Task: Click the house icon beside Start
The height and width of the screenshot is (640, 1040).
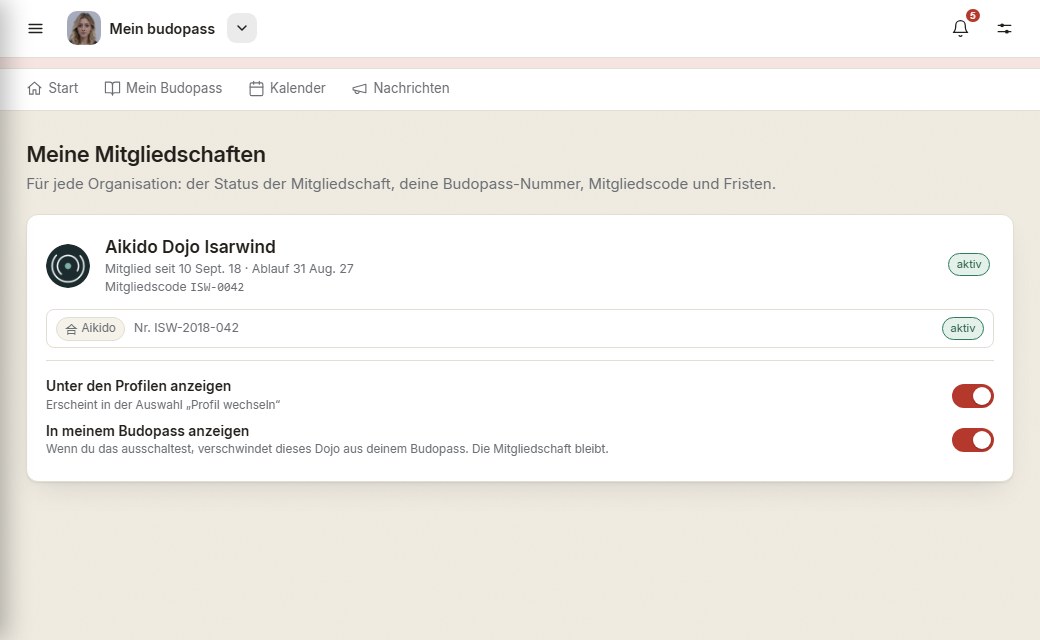Action: pyautogui.click(x=34, y=88)
